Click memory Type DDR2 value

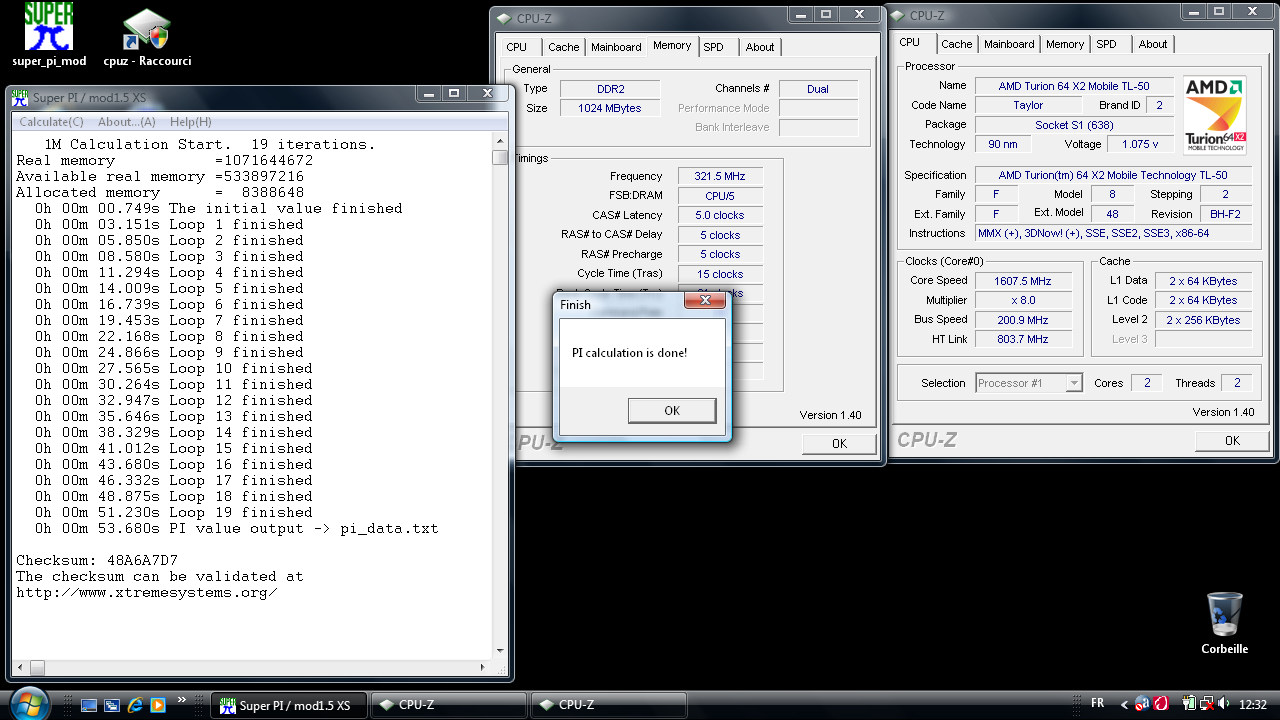610,89
